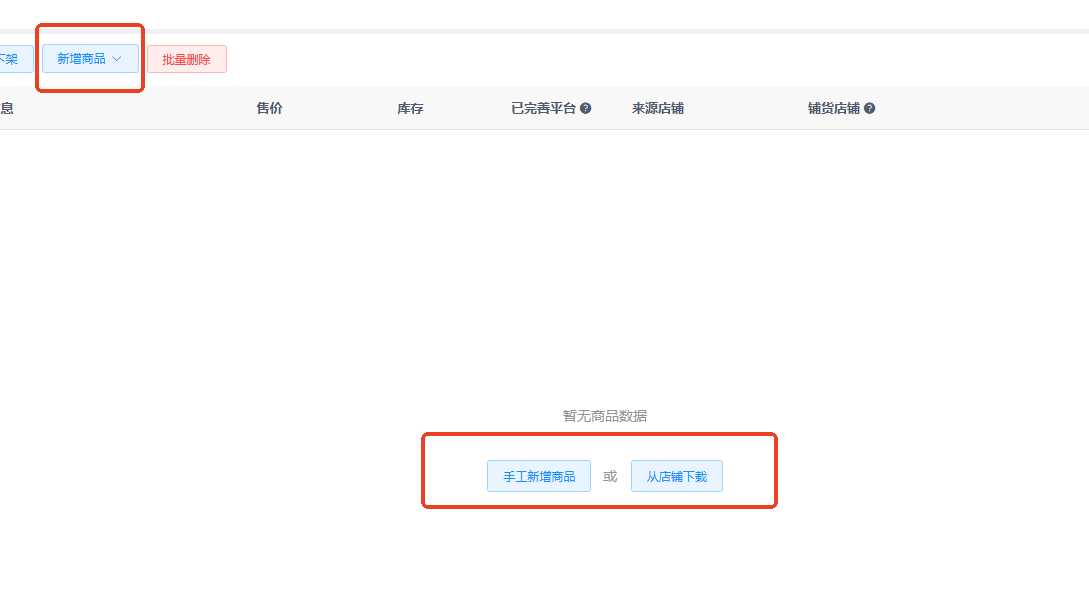Click the help icon beside 铺货店铺
Image resolution: width=1089 pixels, height=613 pixels.
(x=870, y=108)
